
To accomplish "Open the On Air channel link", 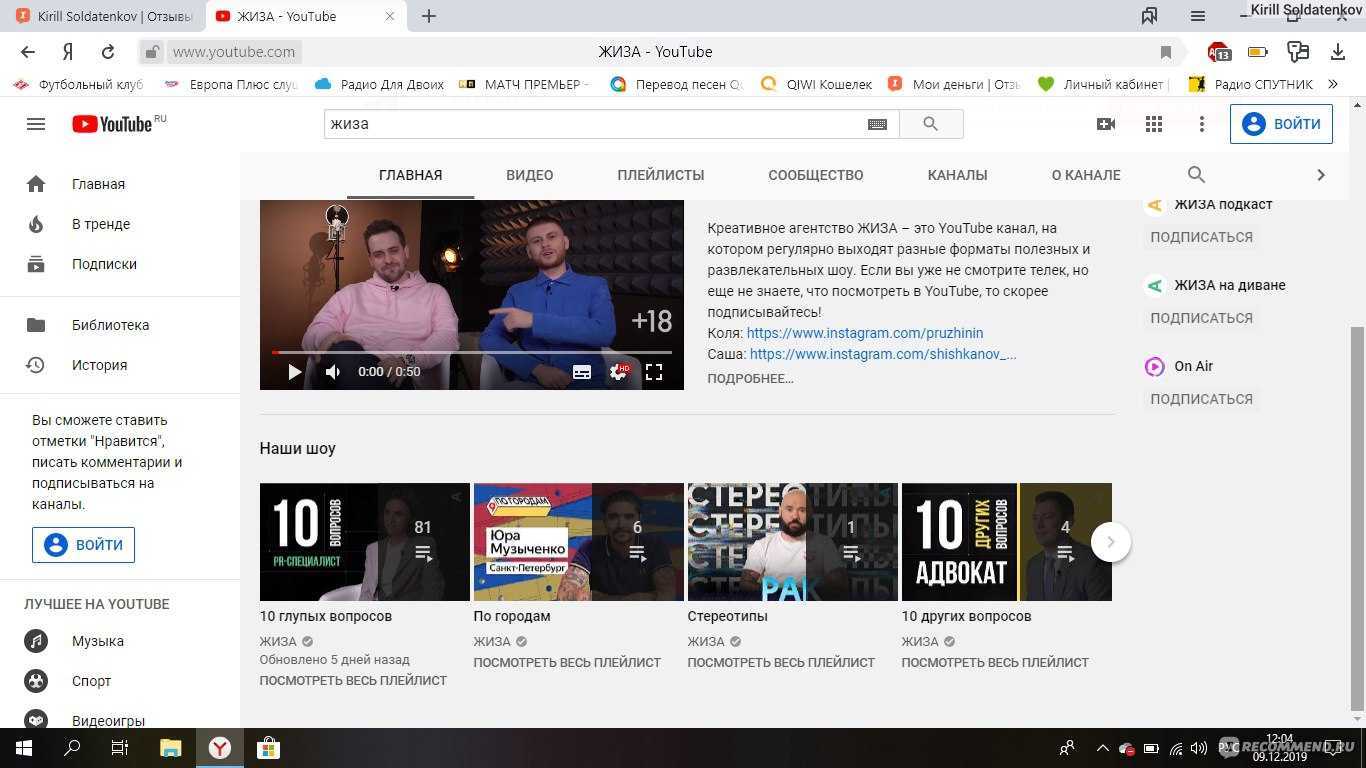I will (1193, 366).
